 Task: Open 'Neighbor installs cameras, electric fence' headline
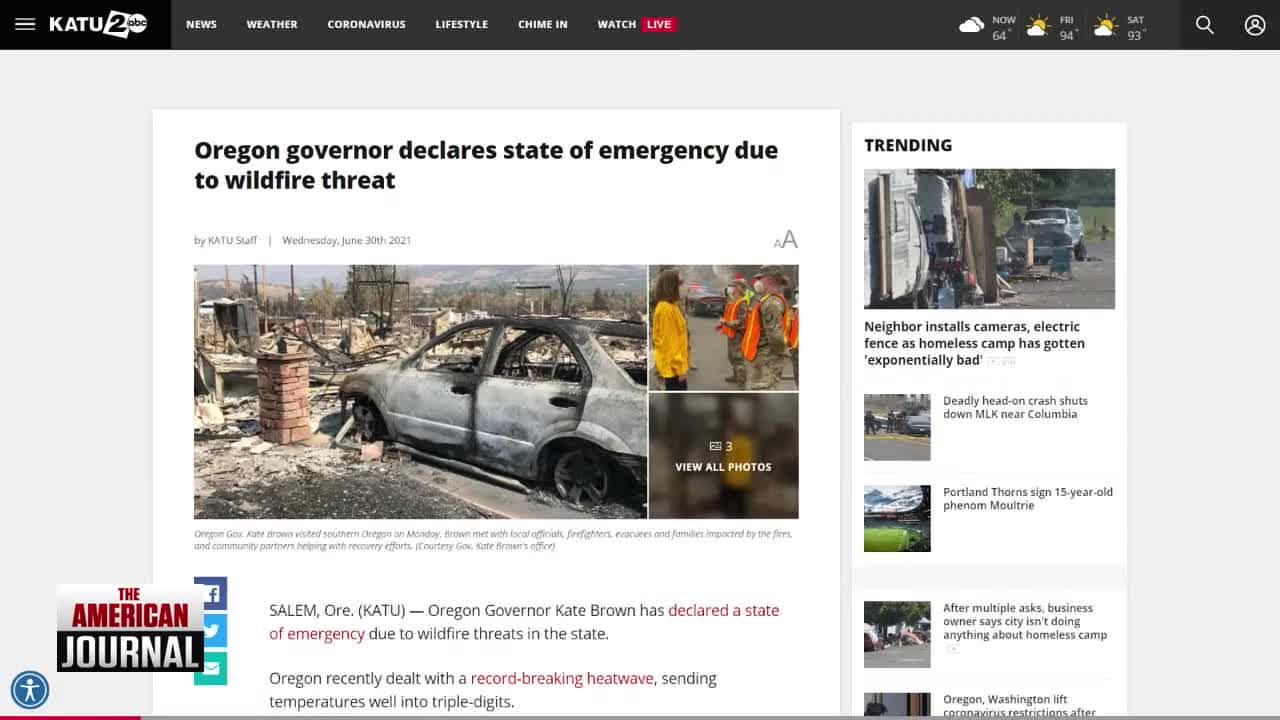coord(974,343)
